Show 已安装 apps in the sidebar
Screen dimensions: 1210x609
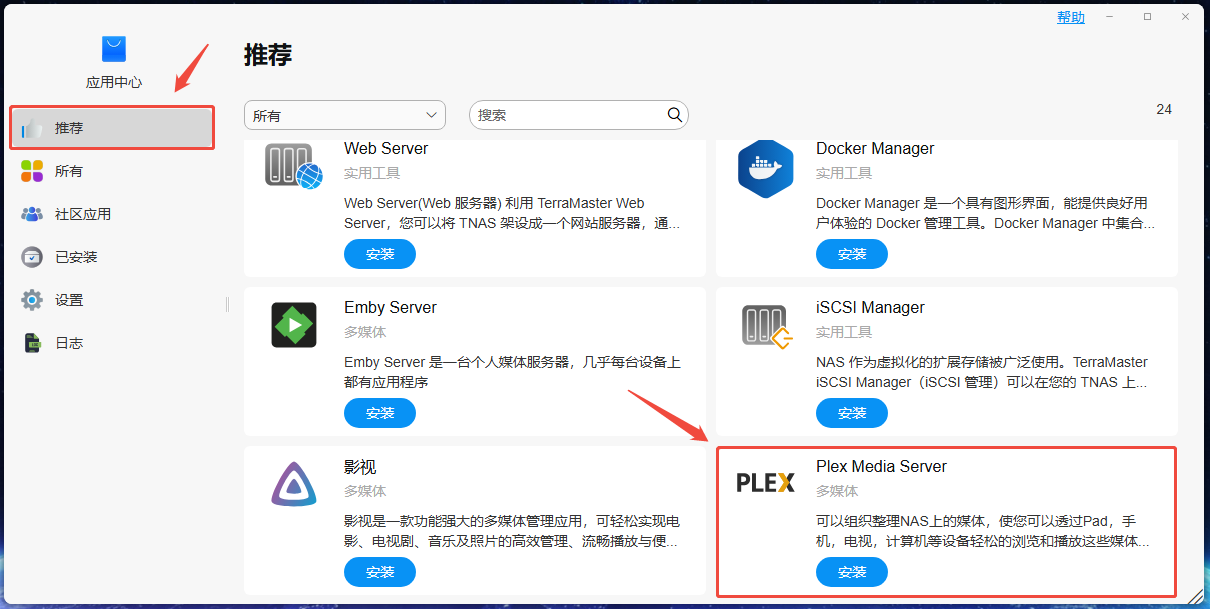pyautogui.click(x=112, y=257)
